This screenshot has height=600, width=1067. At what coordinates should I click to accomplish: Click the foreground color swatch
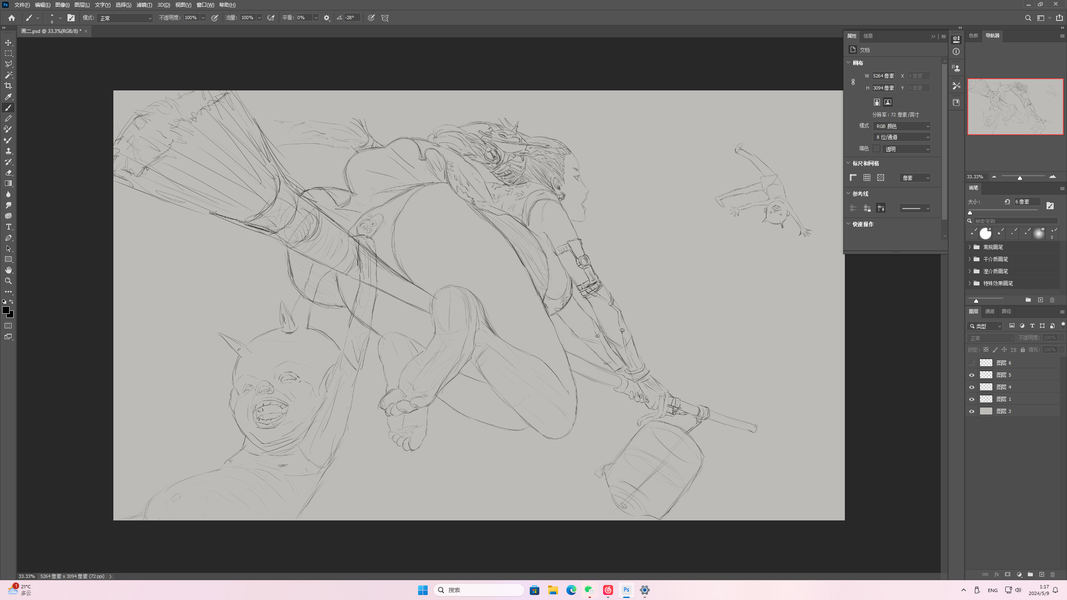[6, 310]
